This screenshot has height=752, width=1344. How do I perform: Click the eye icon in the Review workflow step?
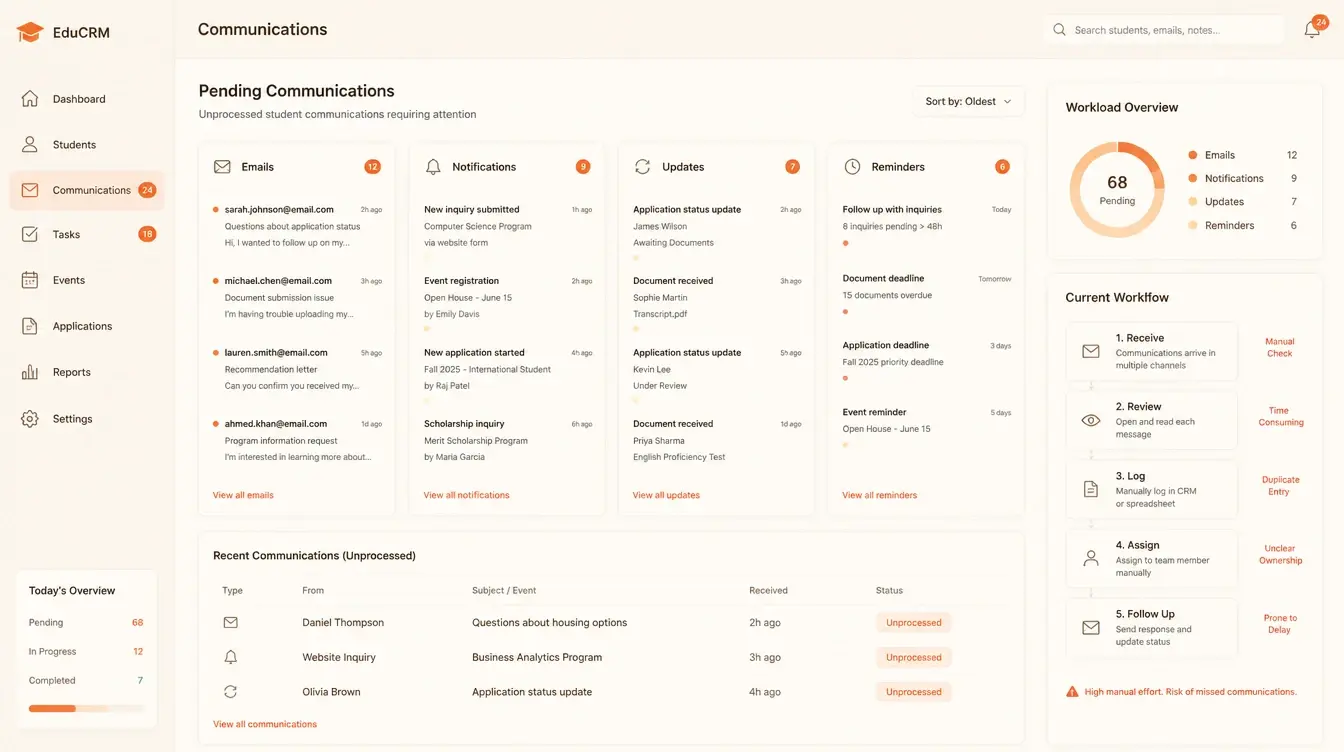[1091, 420]
